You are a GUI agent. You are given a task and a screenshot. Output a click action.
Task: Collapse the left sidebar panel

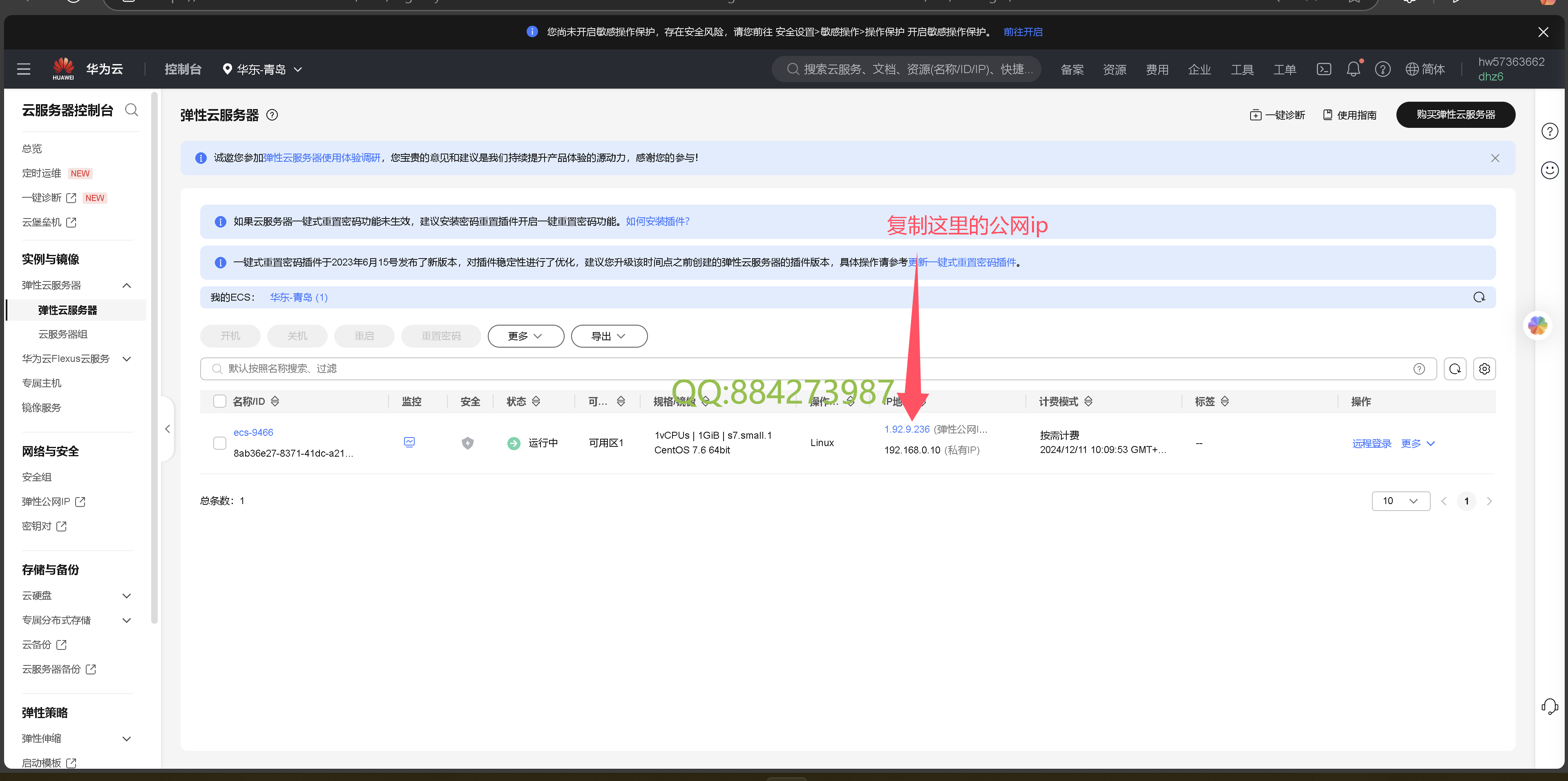(x=168, y=429)
